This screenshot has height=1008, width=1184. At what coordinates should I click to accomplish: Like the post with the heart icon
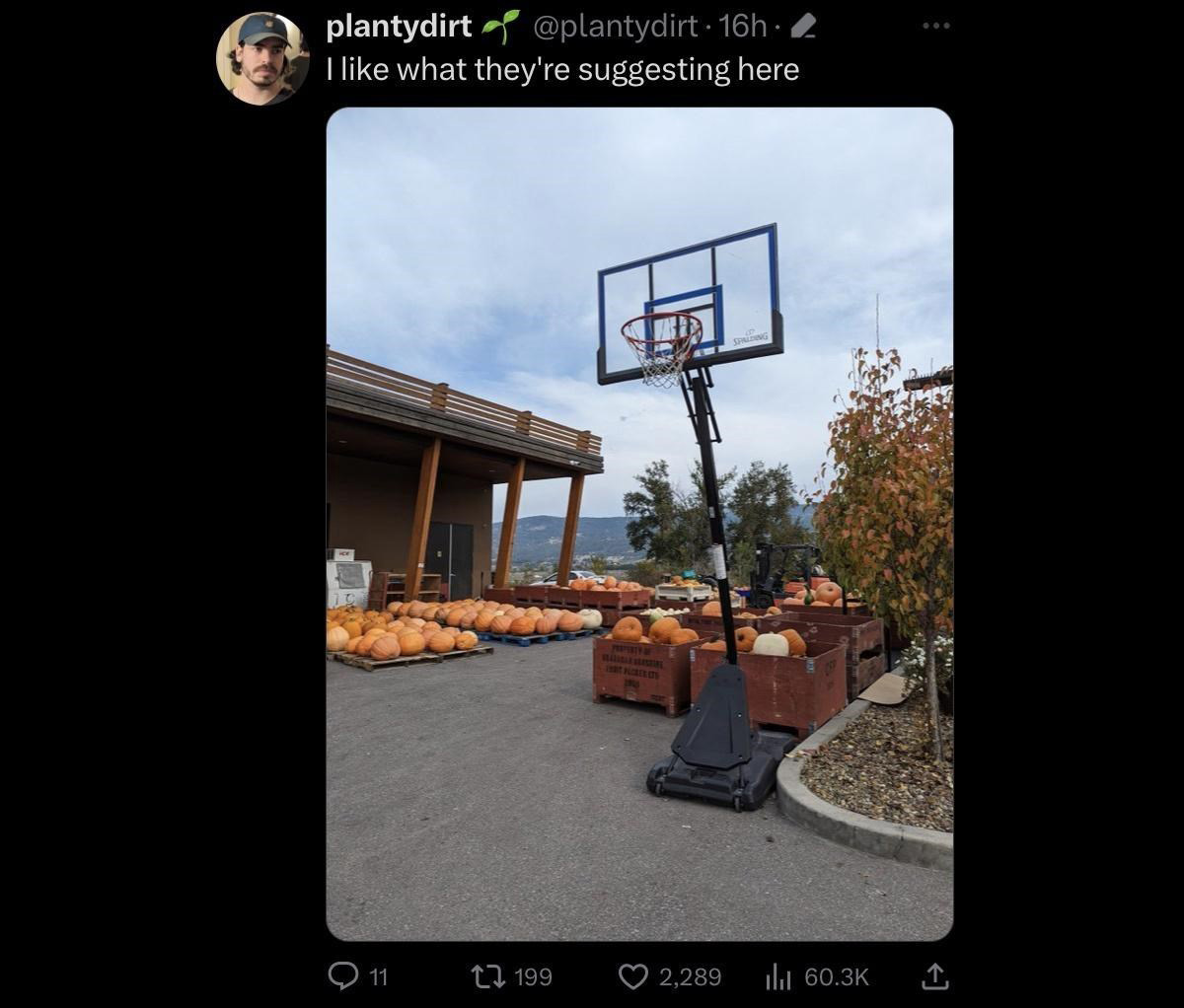[632, 976]
